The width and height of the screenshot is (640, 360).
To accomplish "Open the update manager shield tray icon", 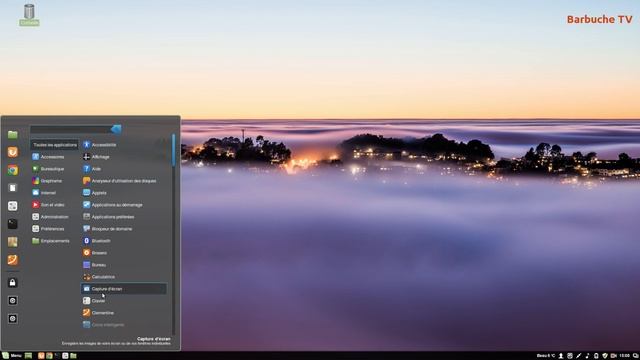I will tap(605, 356).
